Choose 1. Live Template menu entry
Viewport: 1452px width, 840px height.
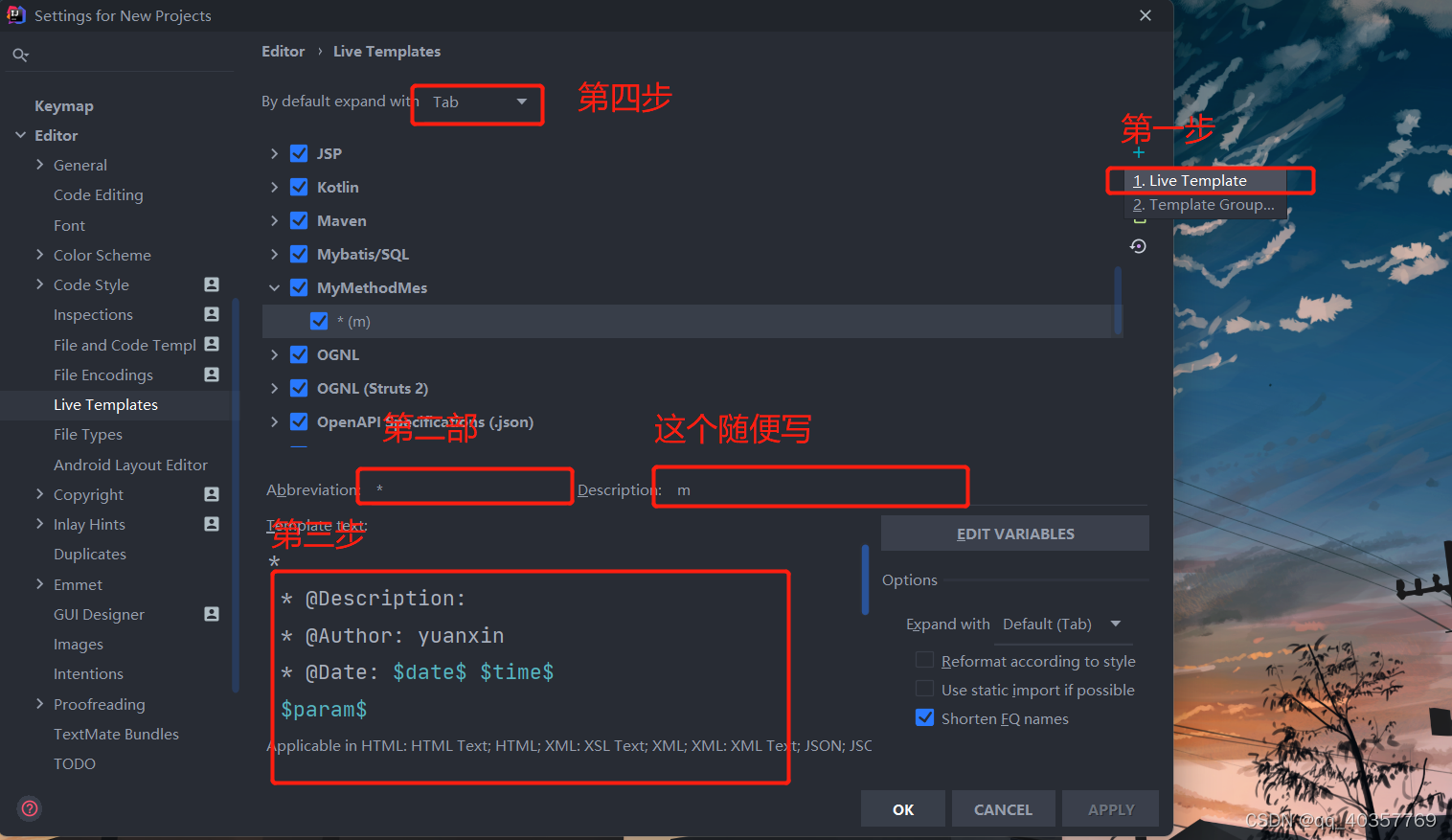tap(1205, 180)
